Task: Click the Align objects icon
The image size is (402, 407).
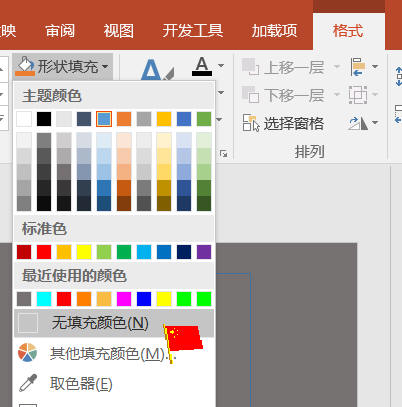Action: pos(358,67)
